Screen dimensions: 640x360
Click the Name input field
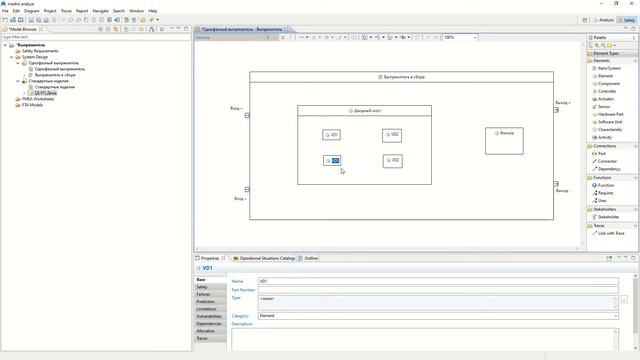438,281
